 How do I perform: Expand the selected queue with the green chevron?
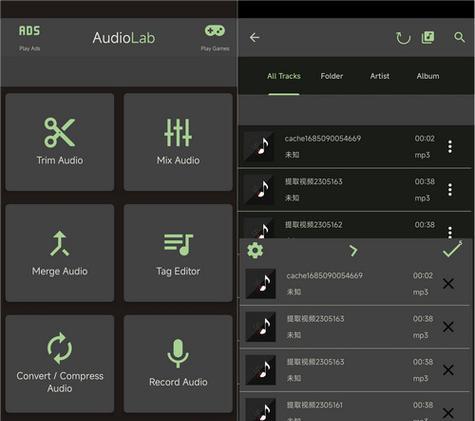[x=353, y=250]
